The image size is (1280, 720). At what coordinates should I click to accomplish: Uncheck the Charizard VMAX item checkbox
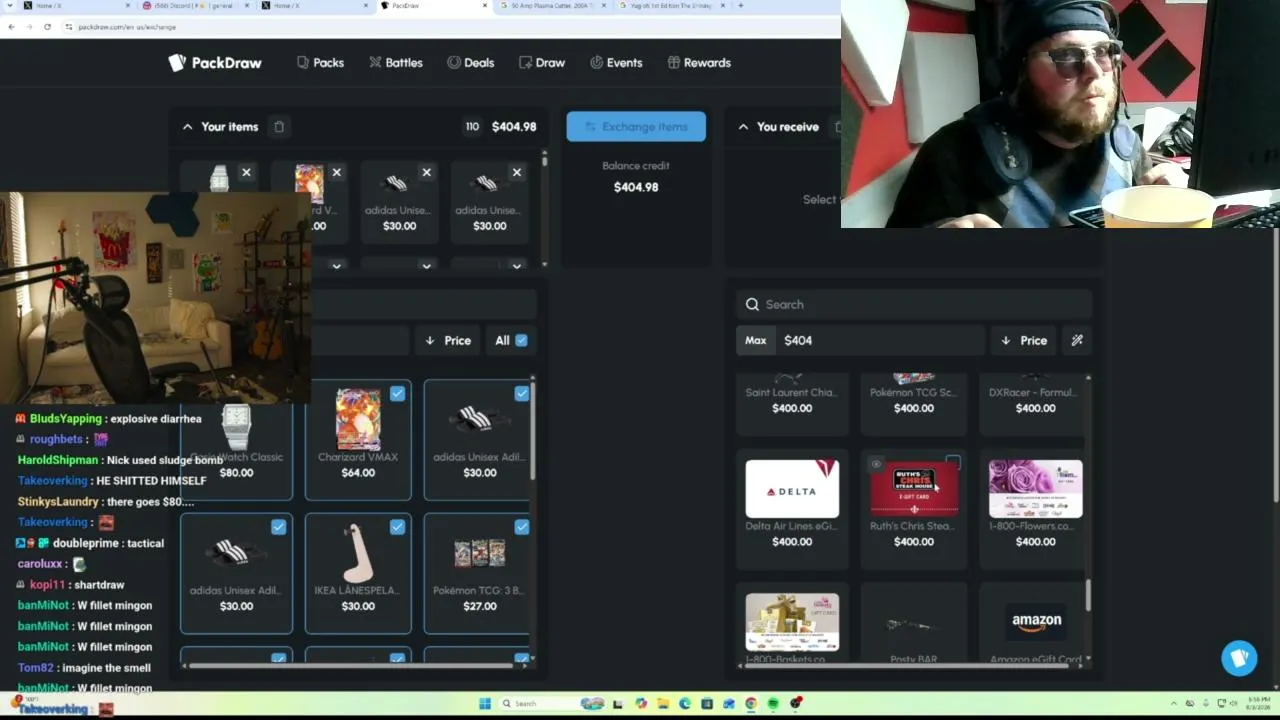pos(397,394)
